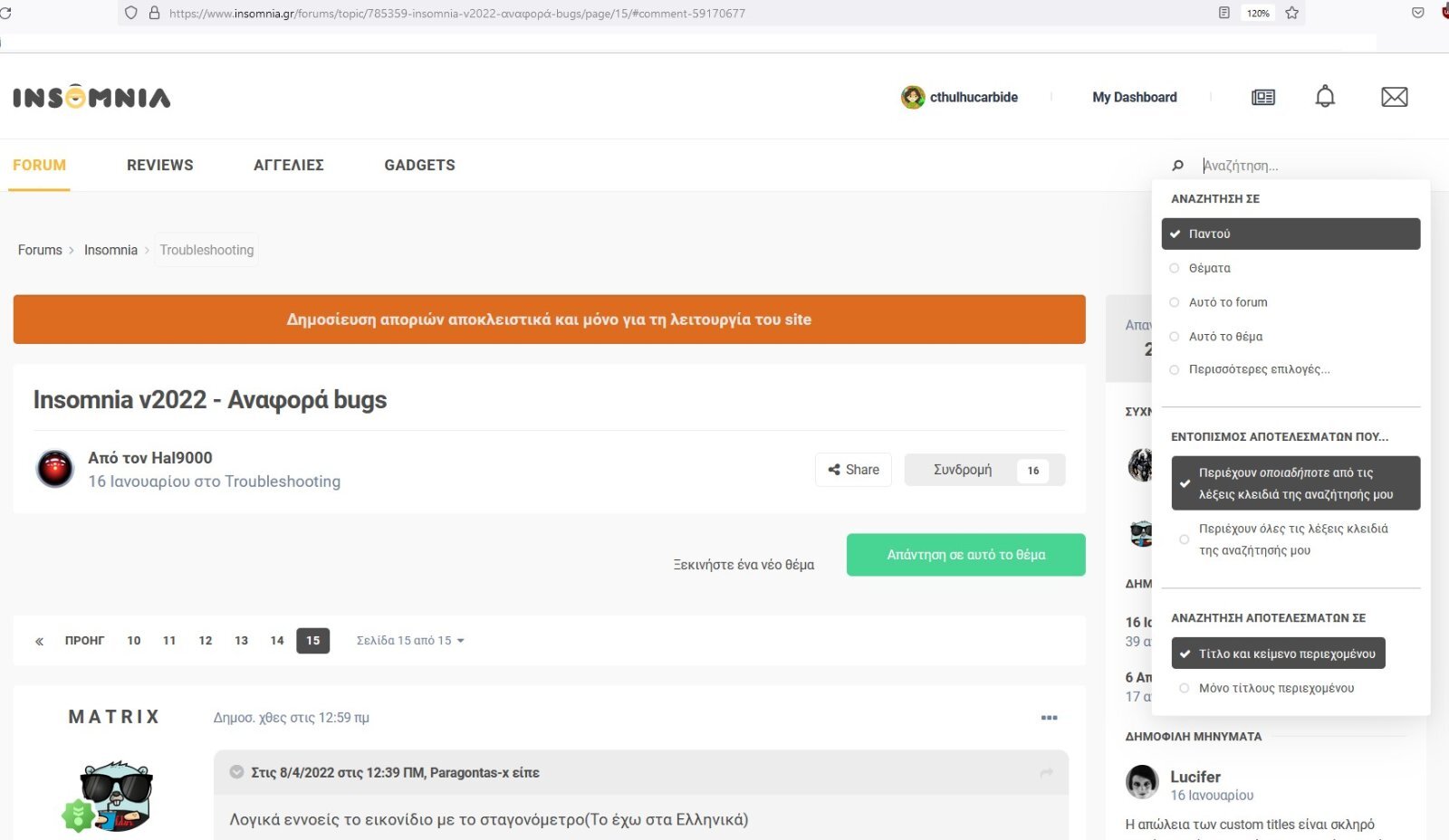Go to Troubleshooting breadcrumb
This screenshot has width=1449, height=840.
206,250
